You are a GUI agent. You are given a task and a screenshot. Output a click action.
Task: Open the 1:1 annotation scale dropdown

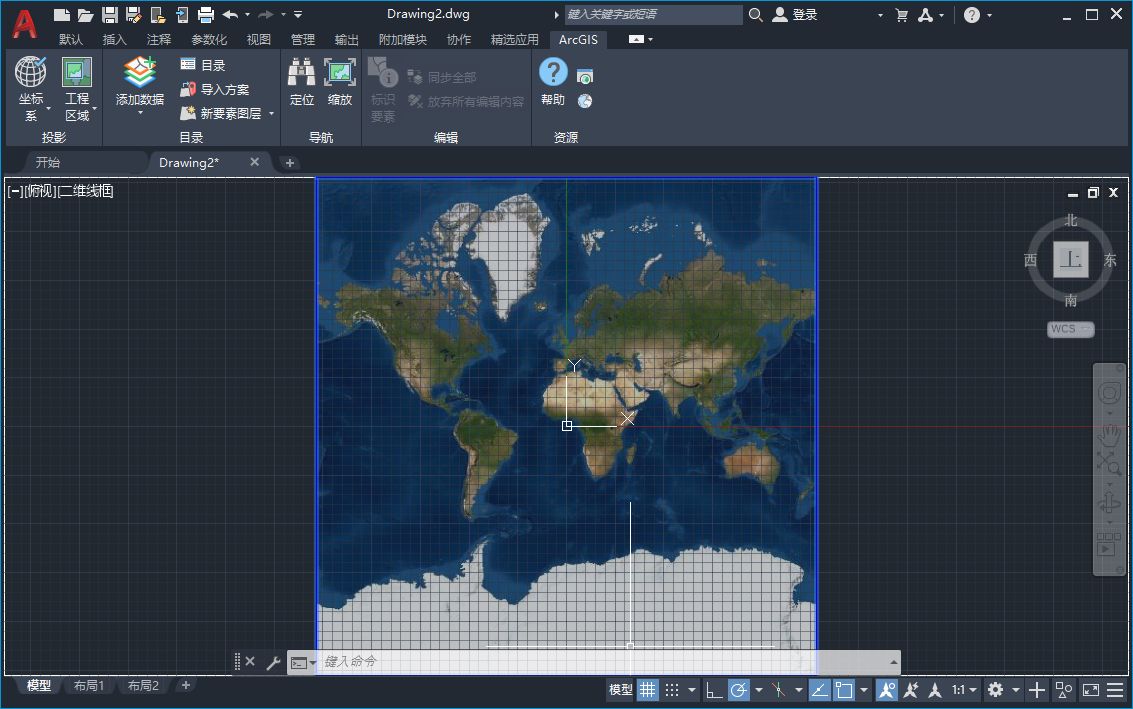(x=965, y=690)
